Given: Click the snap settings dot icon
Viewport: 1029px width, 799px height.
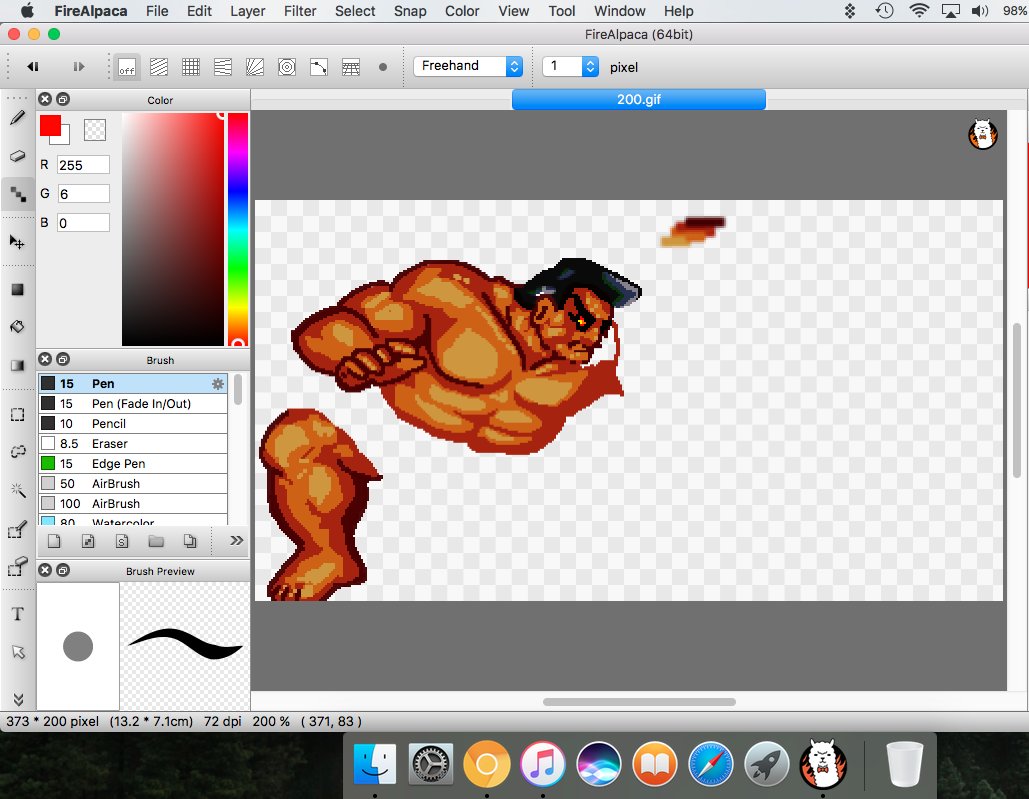Looking at the screenshot, I should 383,67.
